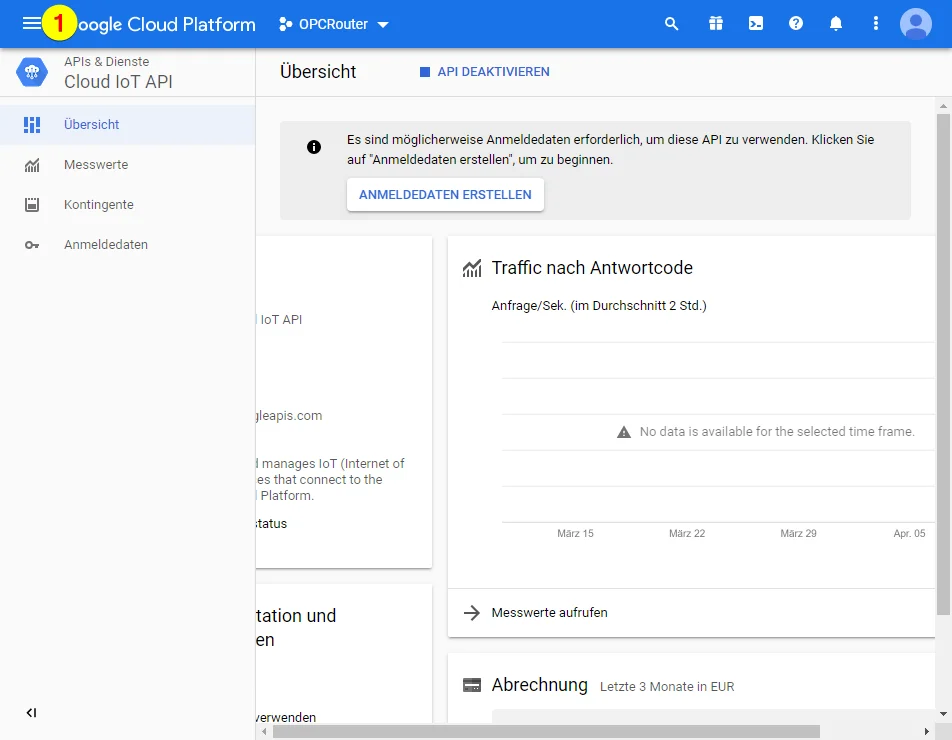The image size is (952, 740).
Task: Click the gift free trial icon
Action: click(715, 24)
